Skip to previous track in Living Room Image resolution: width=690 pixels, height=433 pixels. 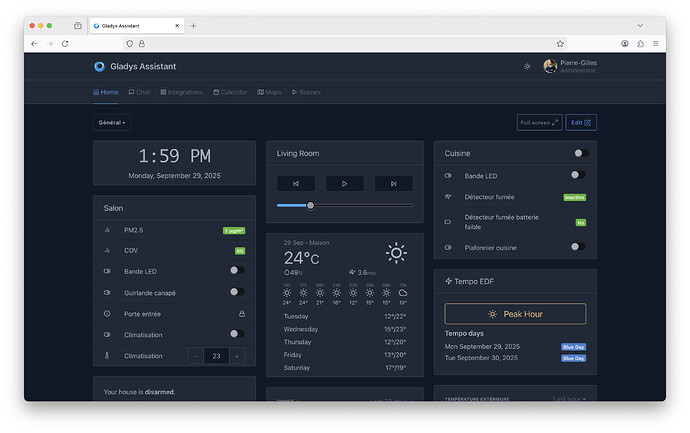(296, 184)
